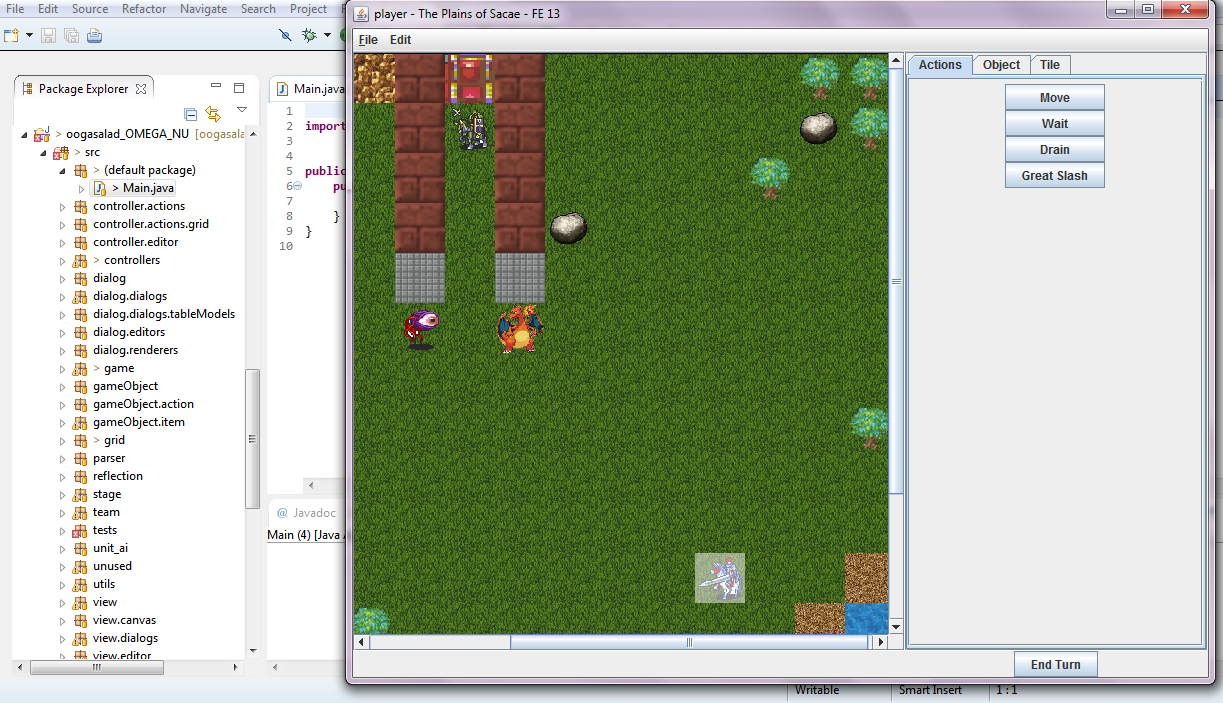Click the Wait action button

pos(1055,124)
